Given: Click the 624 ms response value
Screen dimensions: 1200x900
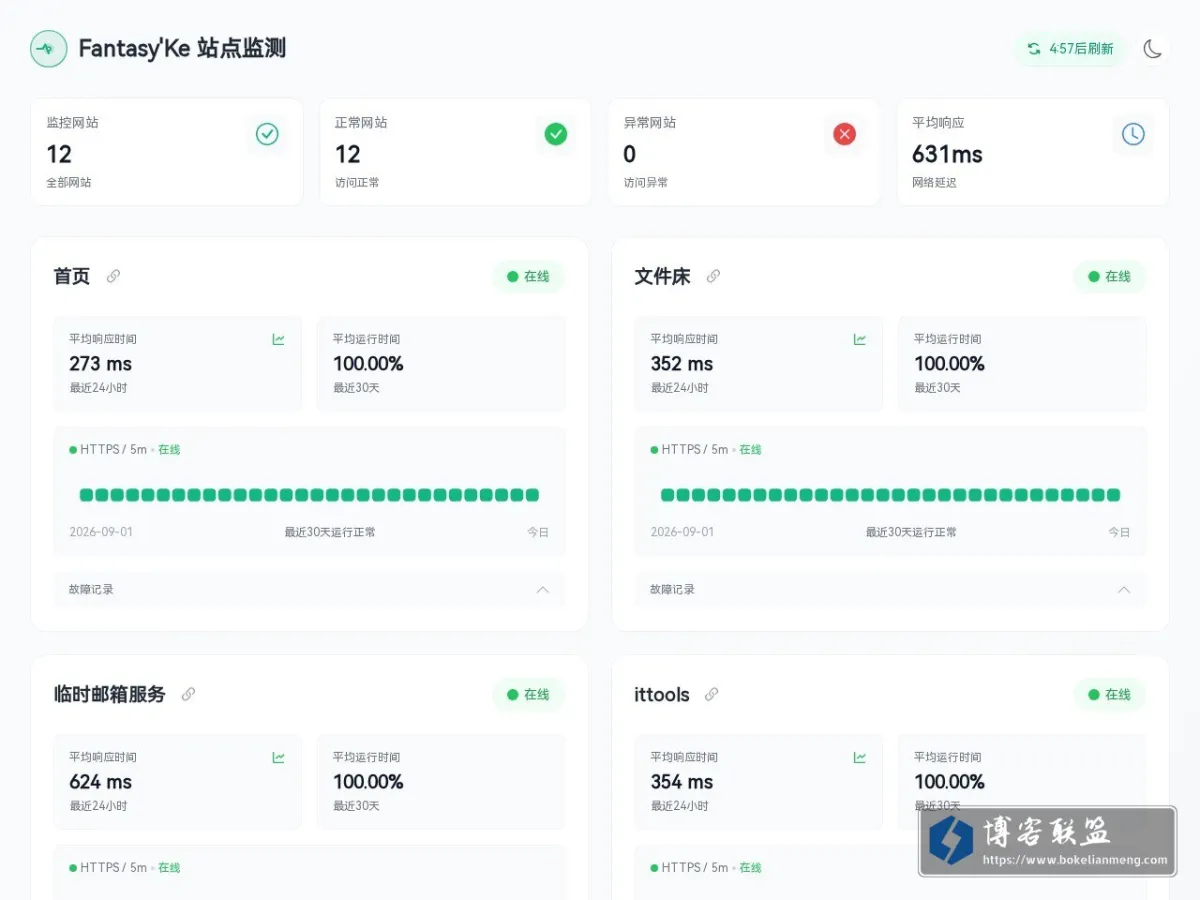Looking at the screenshot, I should point(100,782).
